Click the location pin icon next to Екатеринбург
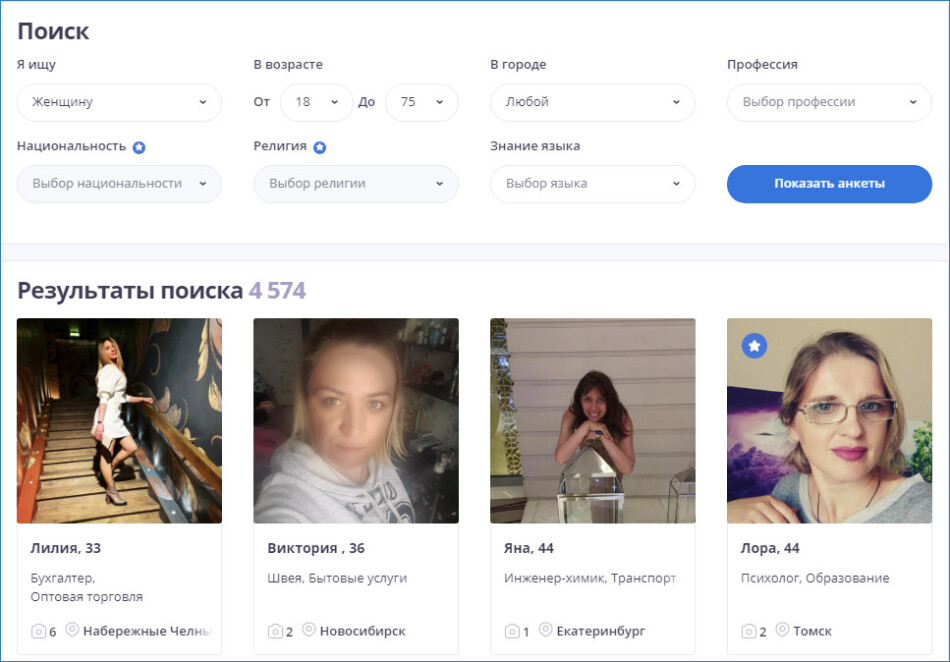This screenshot has height=662, width=950. pos(546,630)
